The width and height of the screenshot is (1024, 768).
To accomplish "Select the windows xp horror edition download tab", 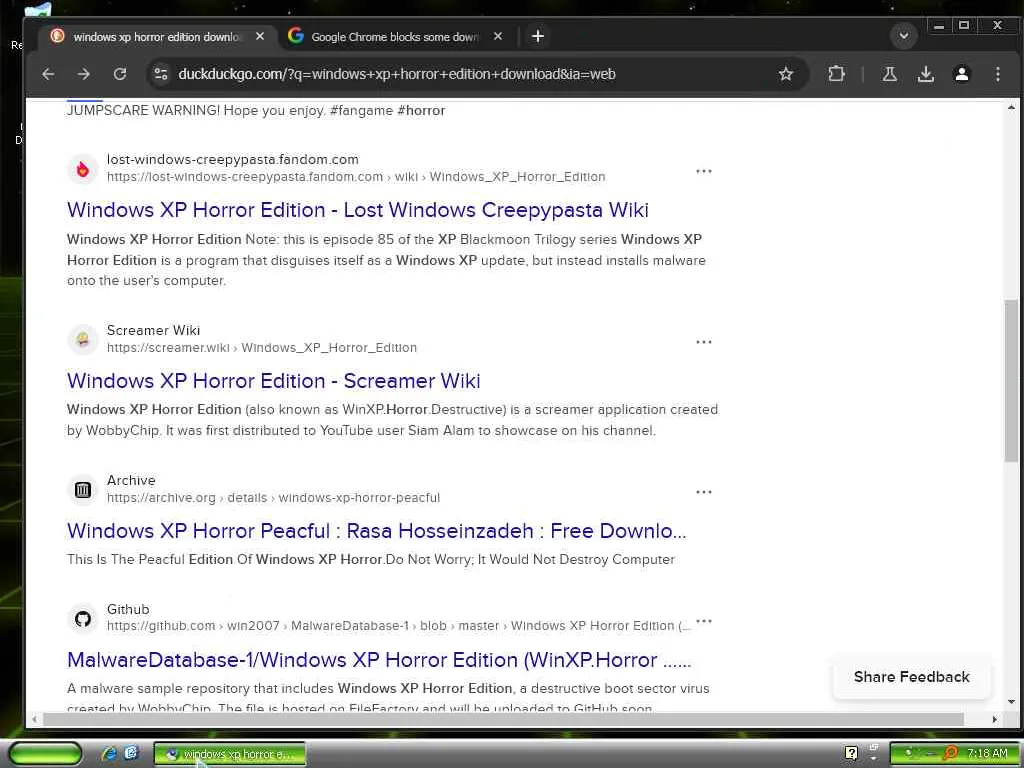I will coord(157,37).
